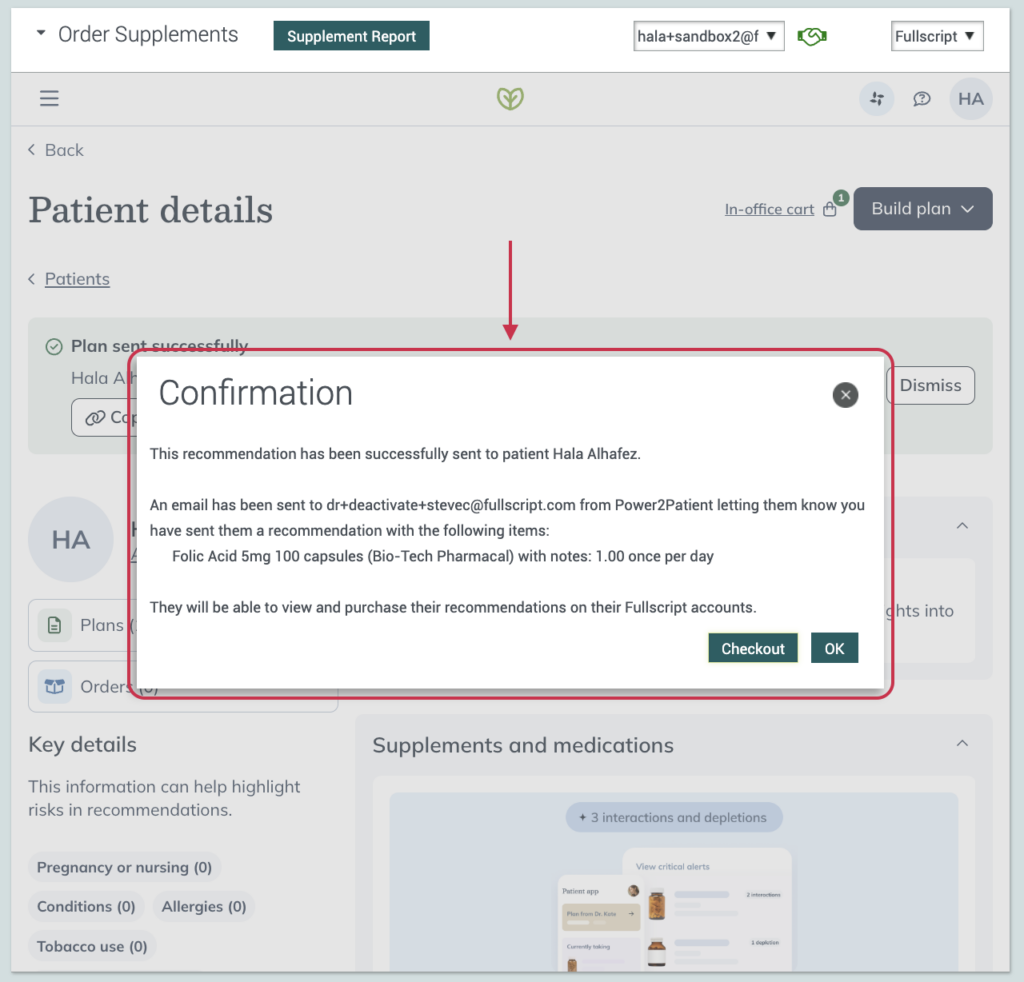The width and height of the screenshot is (1024, 982).
Task: Expand the Build plan dropdown button
Action: point(923,209)
